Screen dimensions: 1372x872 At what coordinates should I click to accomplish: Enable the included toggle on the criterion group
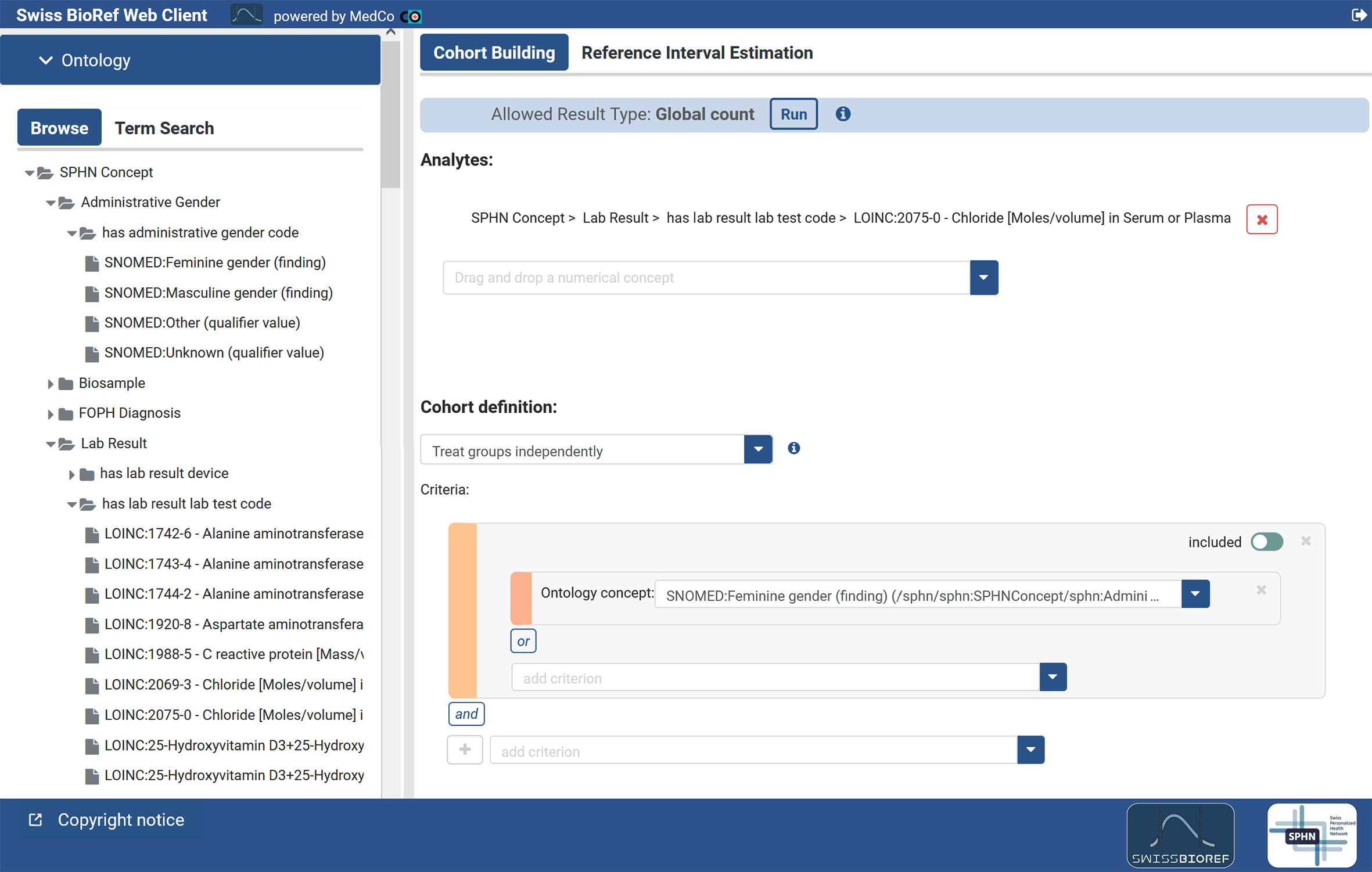(x=1267, y=541)
